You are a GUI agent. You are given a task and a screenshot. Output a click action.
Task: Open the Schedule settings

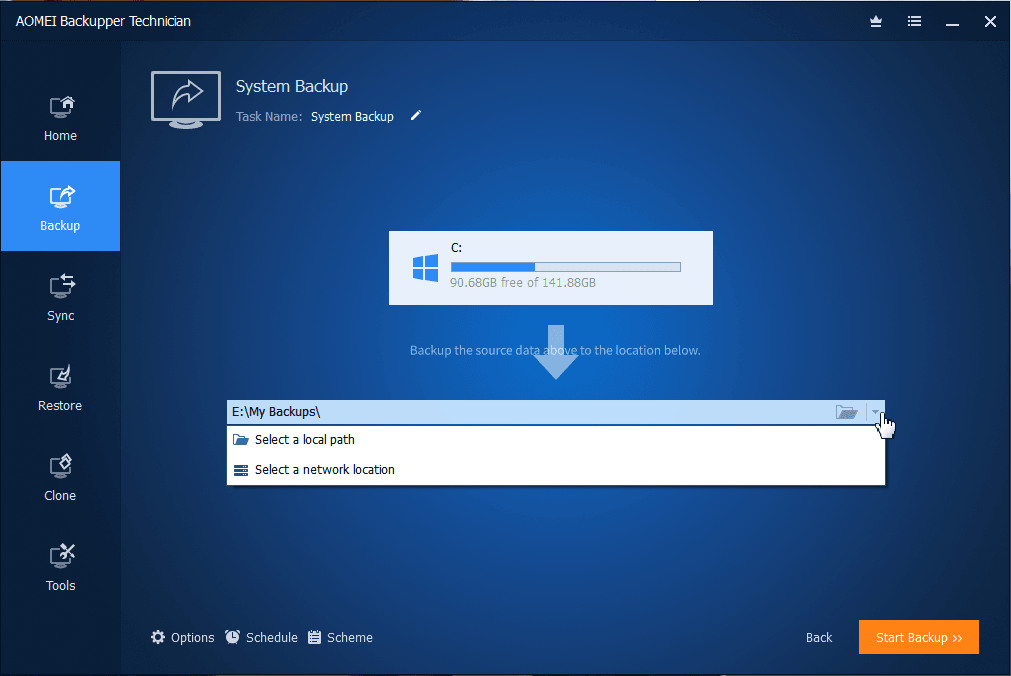[261, 637]
